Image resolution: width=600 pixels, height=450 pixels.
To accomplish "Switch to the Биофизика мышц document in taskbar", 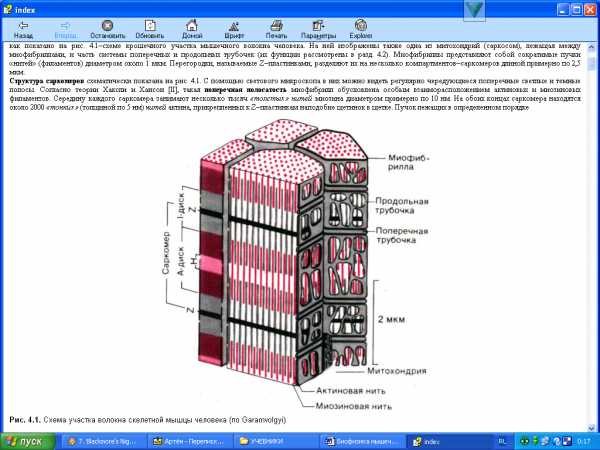I will coord(361,442).
